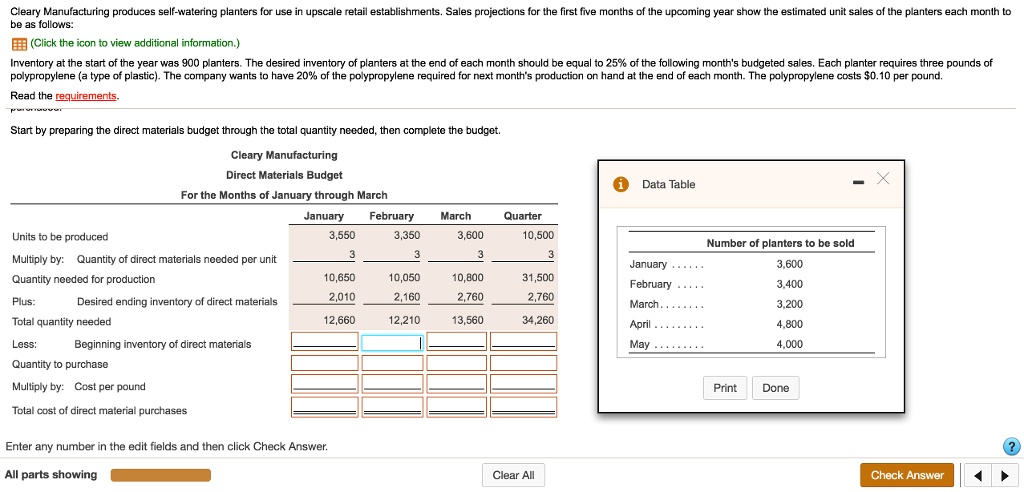The image size is (1024, 492).
Task: Select February quantity to purchase field
Action: click(392, 363)
